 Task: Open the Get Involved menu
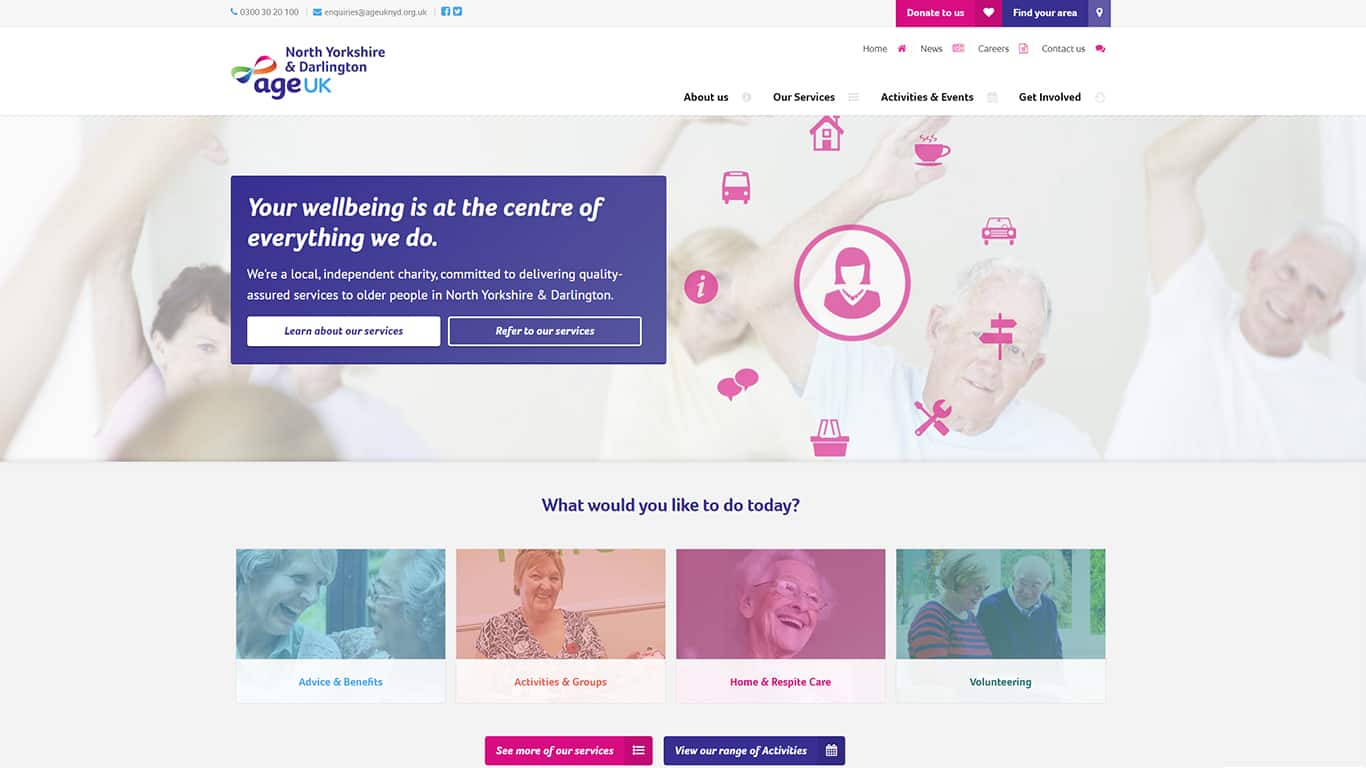(1062, 97)
